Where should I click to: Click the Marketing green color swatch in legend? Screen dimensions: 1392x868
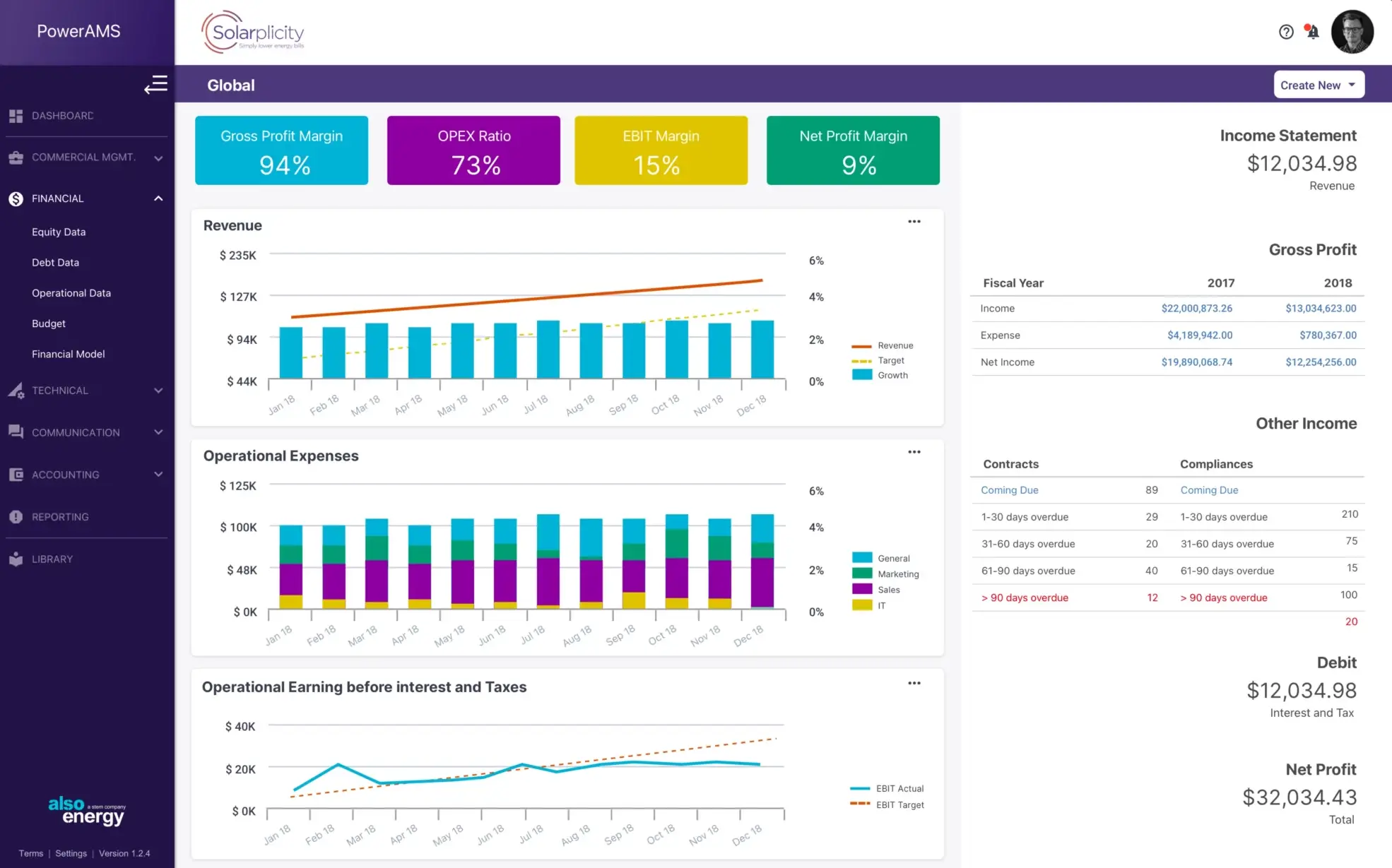coord(861,573)
